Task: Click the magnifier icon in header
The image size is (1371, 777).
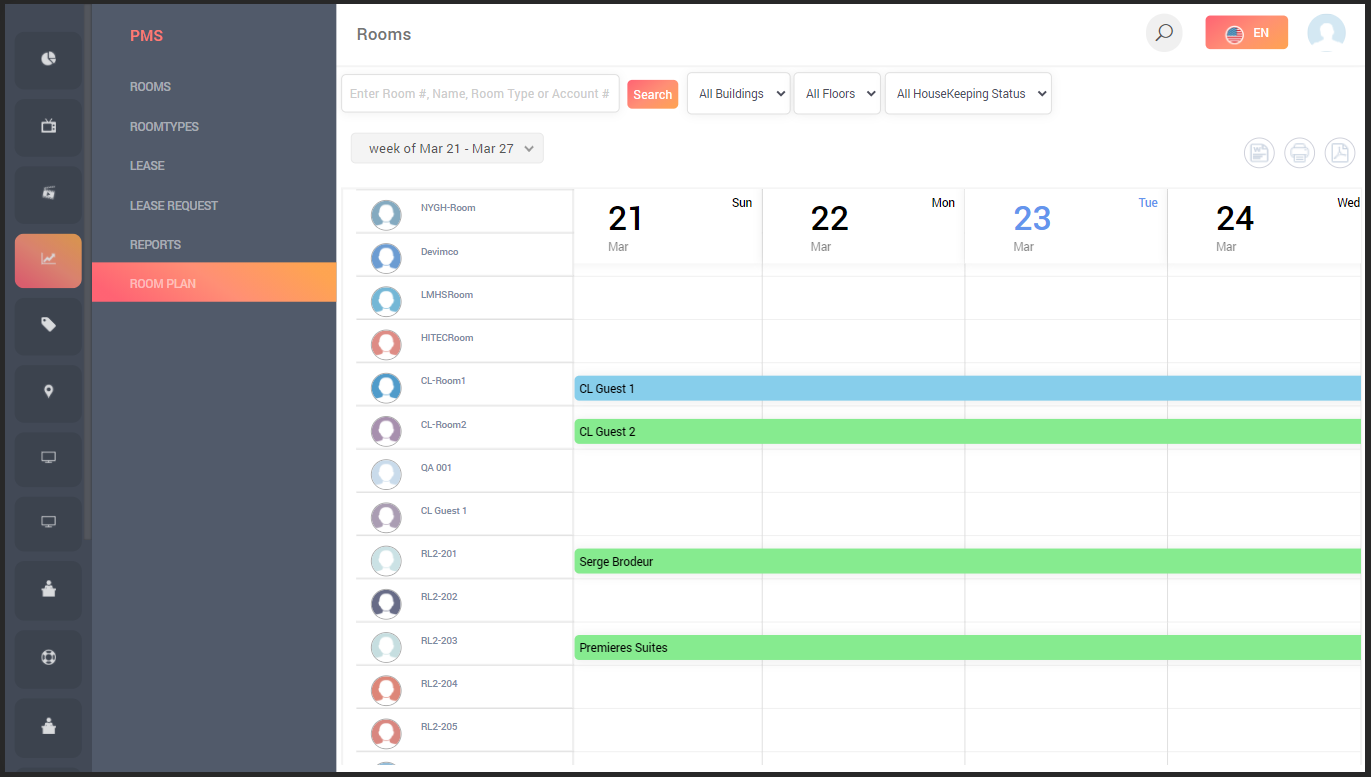Action: (x=1164, y=33)
